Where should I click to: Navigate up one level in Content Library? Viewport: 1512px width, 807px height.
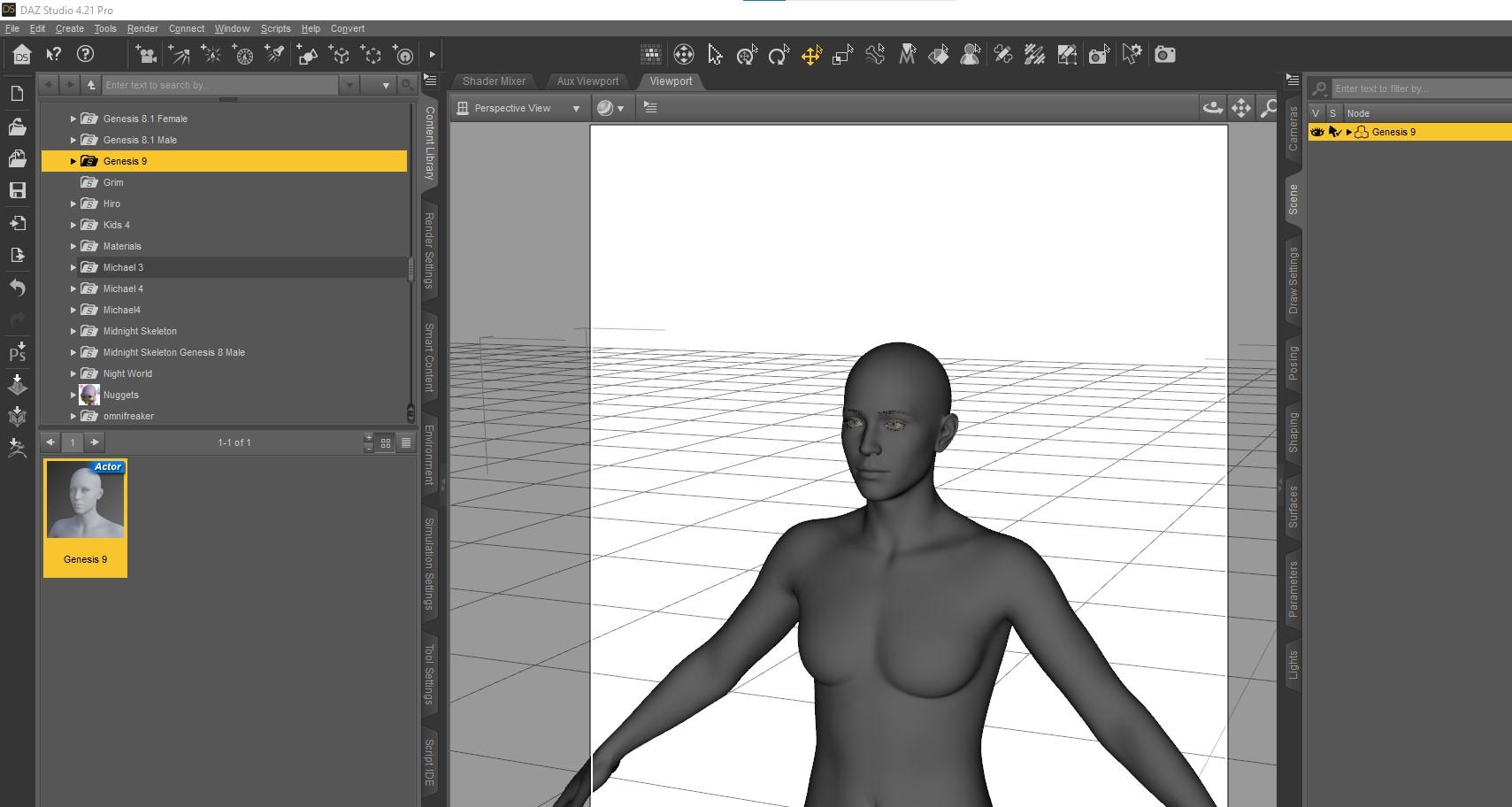(91, 85)
